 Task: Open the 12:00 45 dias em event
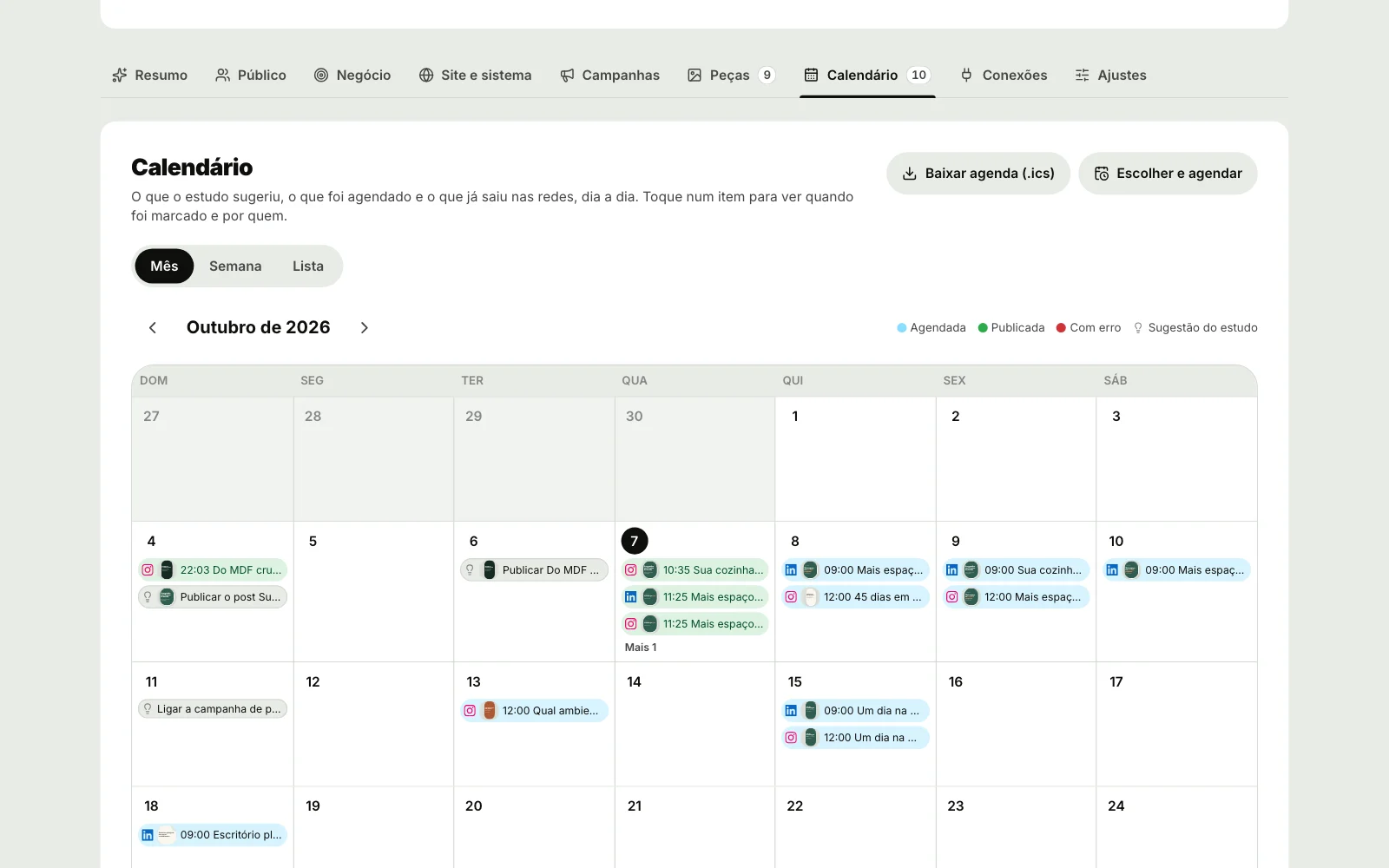click(x=855, y=597)
